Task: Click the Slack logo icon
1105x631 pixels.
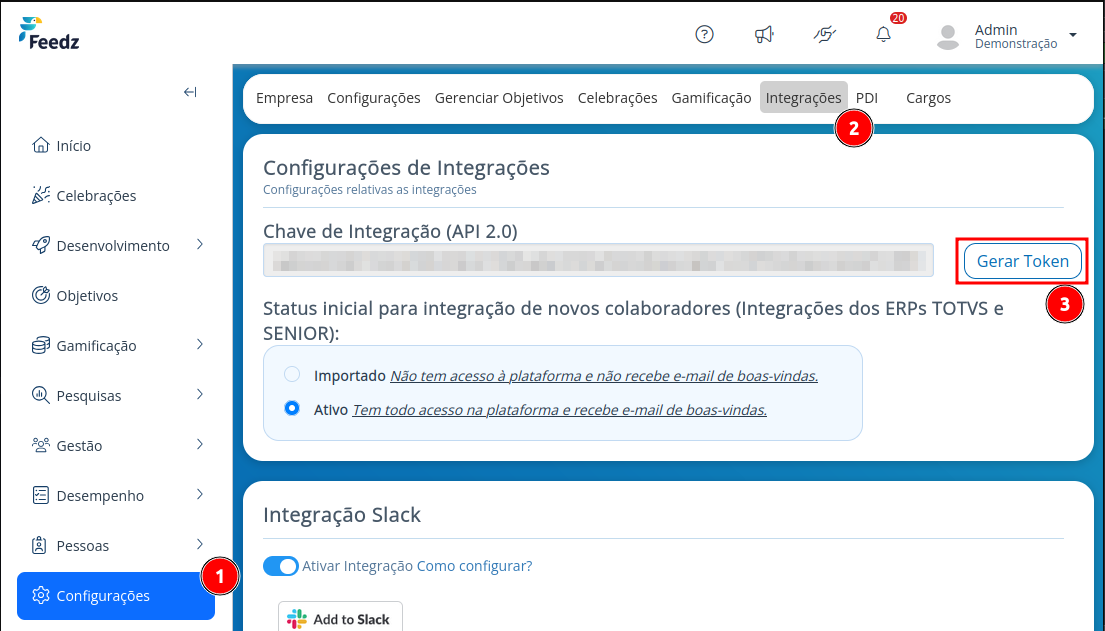Action: 297,619
